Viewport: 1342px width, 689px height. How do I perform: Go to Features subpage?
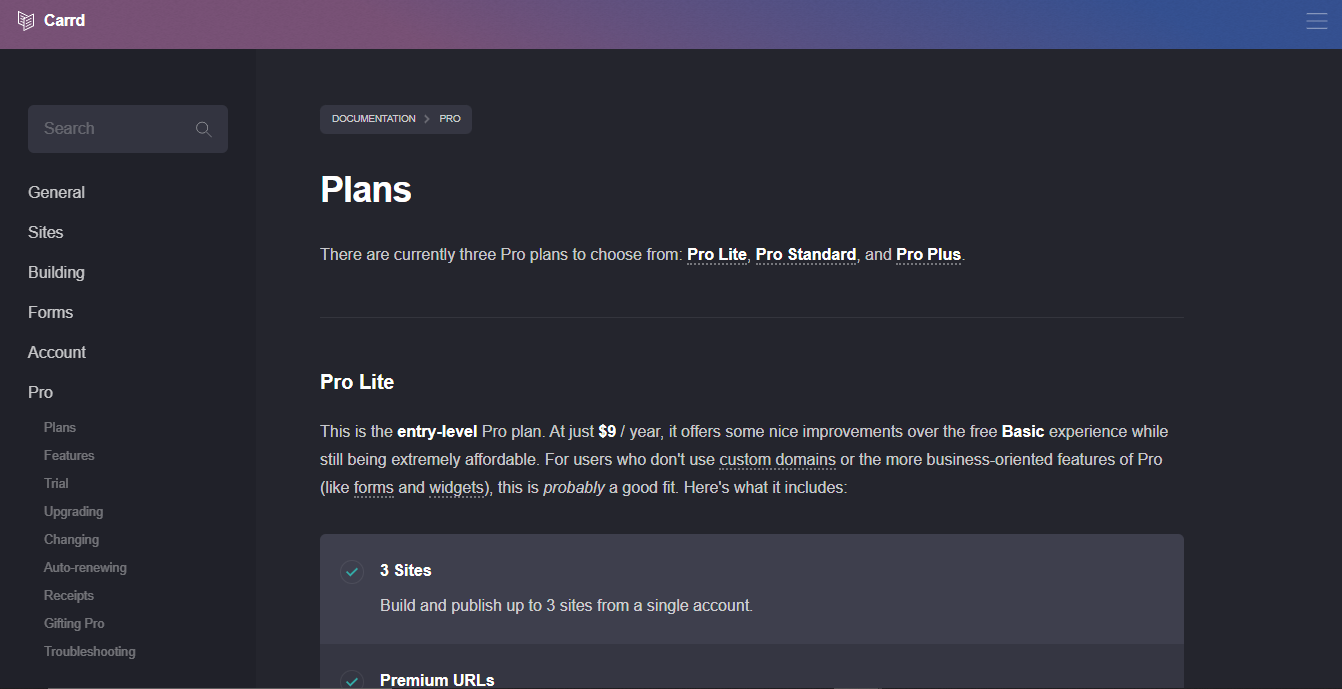[x=69, y=455]
